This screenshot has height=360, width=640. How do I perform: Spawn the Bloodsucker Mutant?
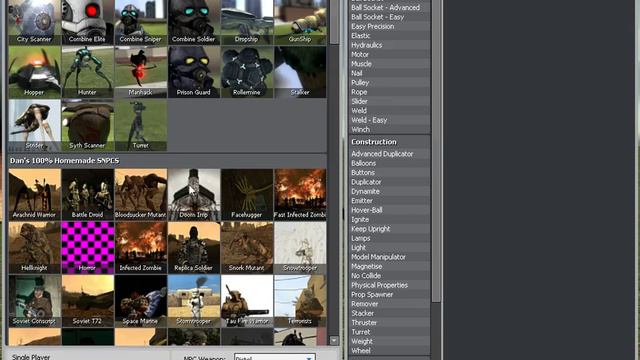click(140, 195)
